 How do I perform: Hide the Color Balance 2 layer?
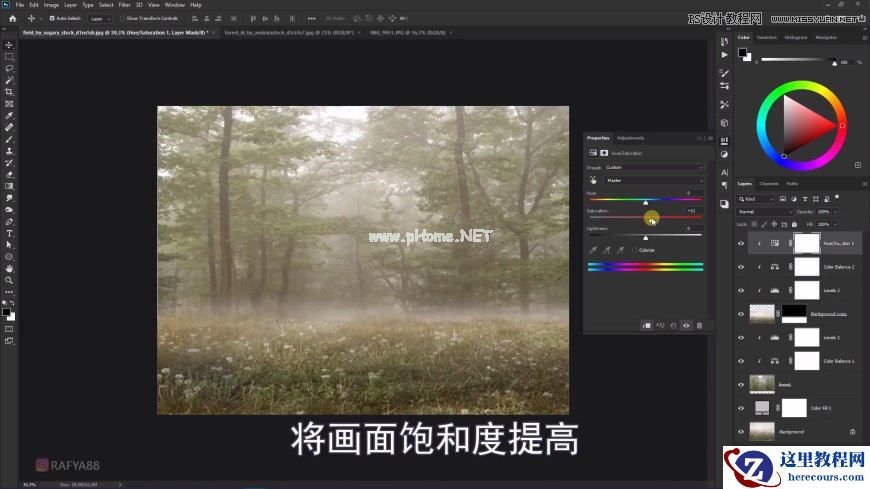(741, 267)
